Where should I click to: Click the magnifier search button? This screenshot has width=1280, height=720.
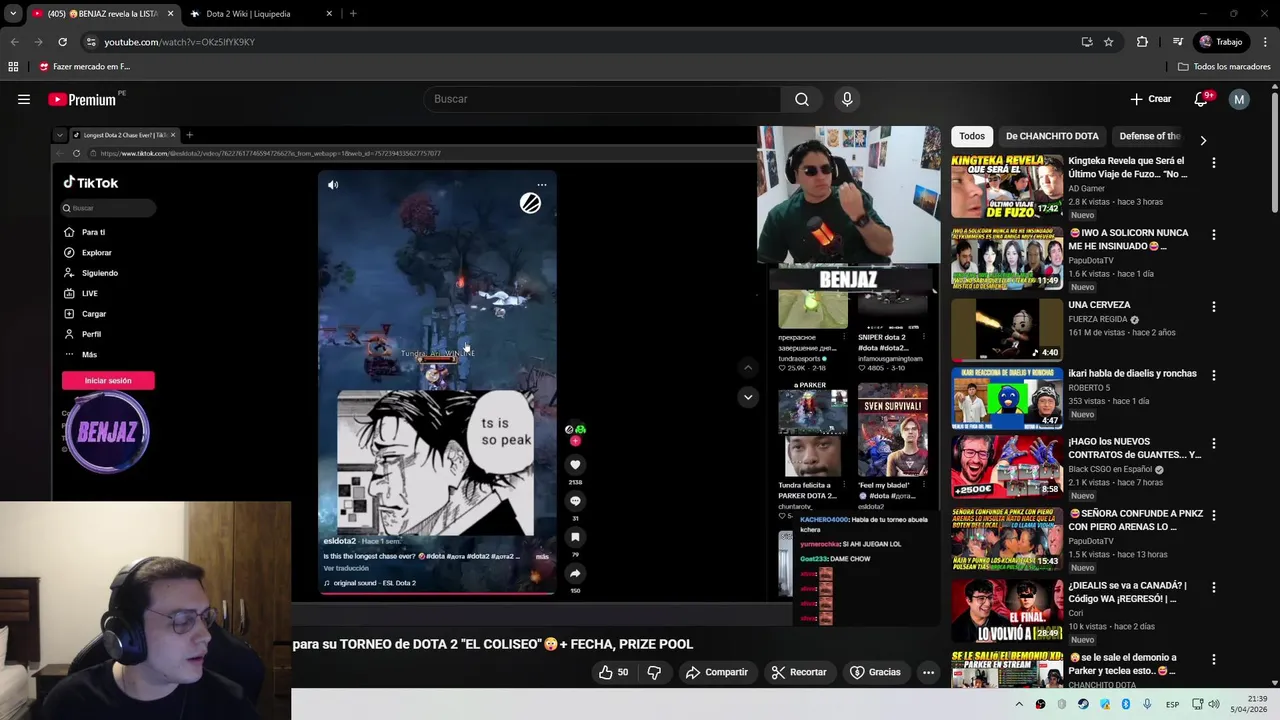pos(802,99)
